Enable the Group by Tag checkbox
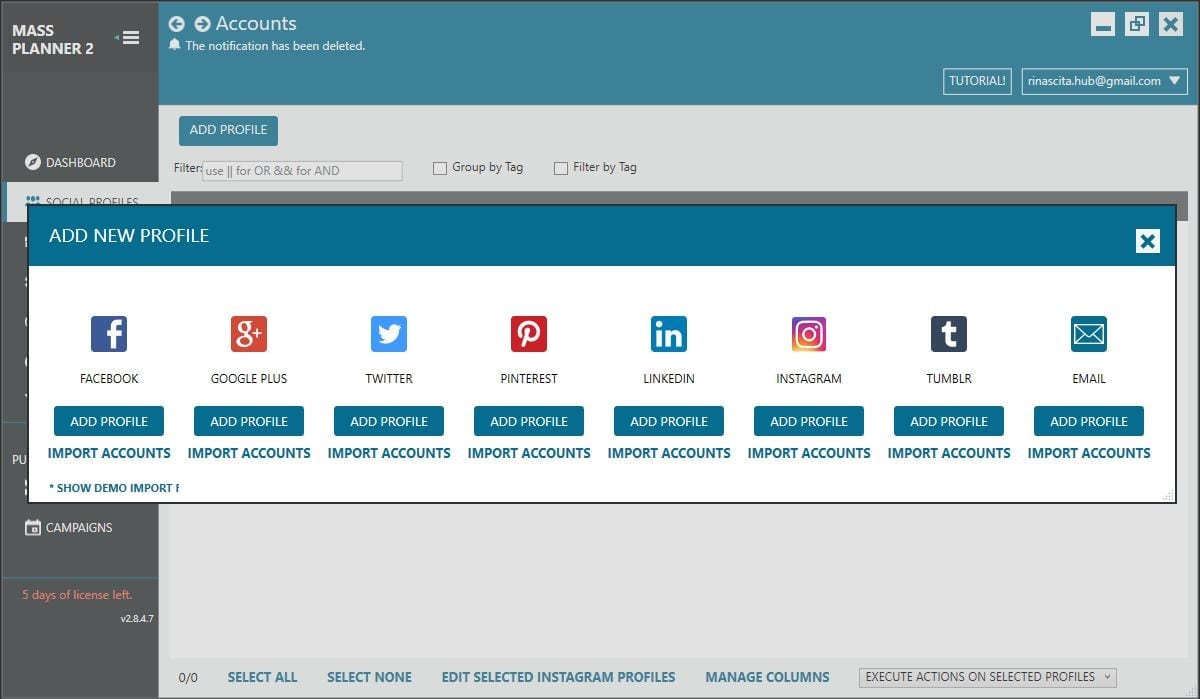This screenshot has width=1200, height=699. pos(440,168)
